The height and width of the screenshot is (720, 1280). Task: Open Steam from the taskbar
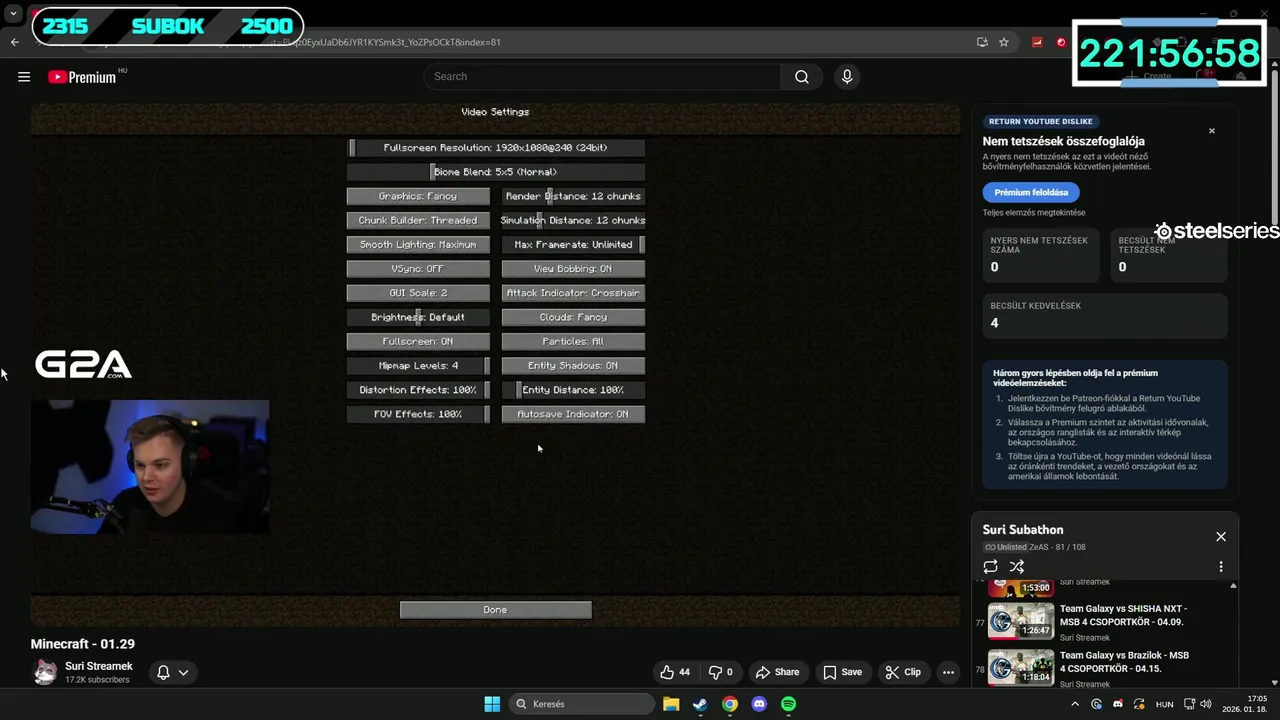tap(700, 704)
